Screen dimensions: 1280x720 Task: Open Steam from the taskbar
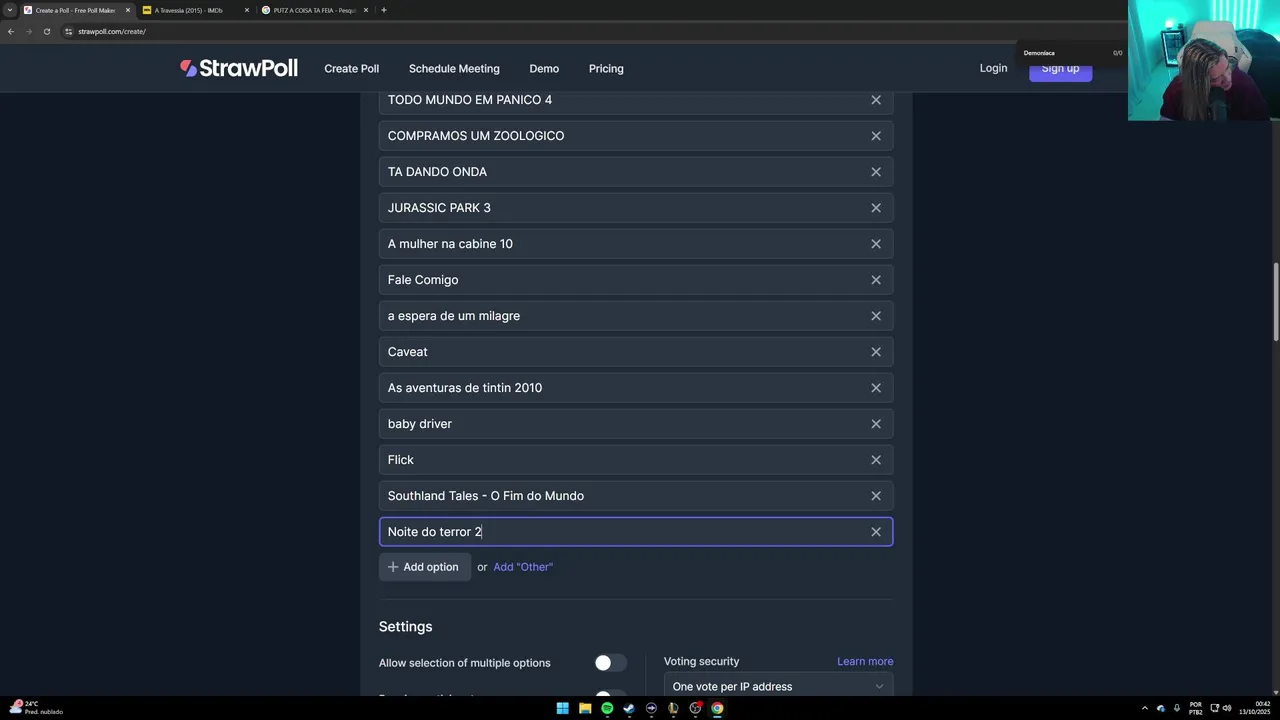click(x=629, y=708)
